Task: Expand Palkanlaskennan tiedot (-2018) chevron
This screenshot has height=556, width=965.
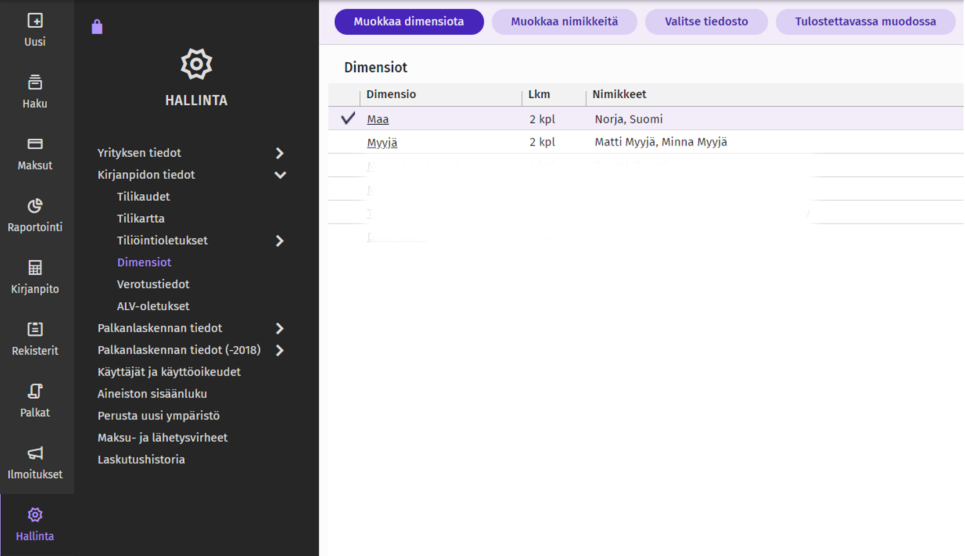Action: click(279, 350)
